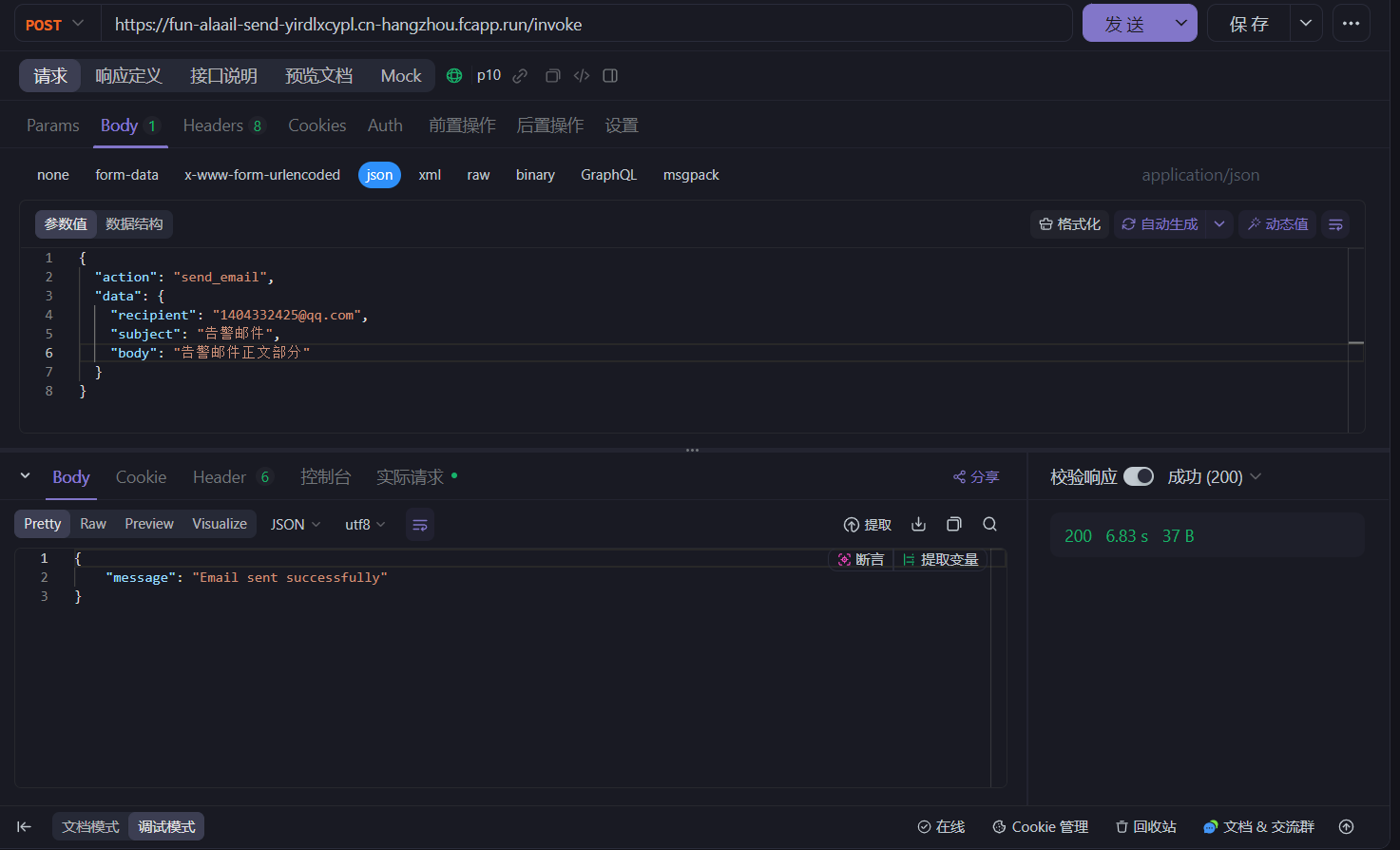Screen dimensions: 1400x850
Task: Click the duplicate request icon beside p10
Action: [552, 76]
